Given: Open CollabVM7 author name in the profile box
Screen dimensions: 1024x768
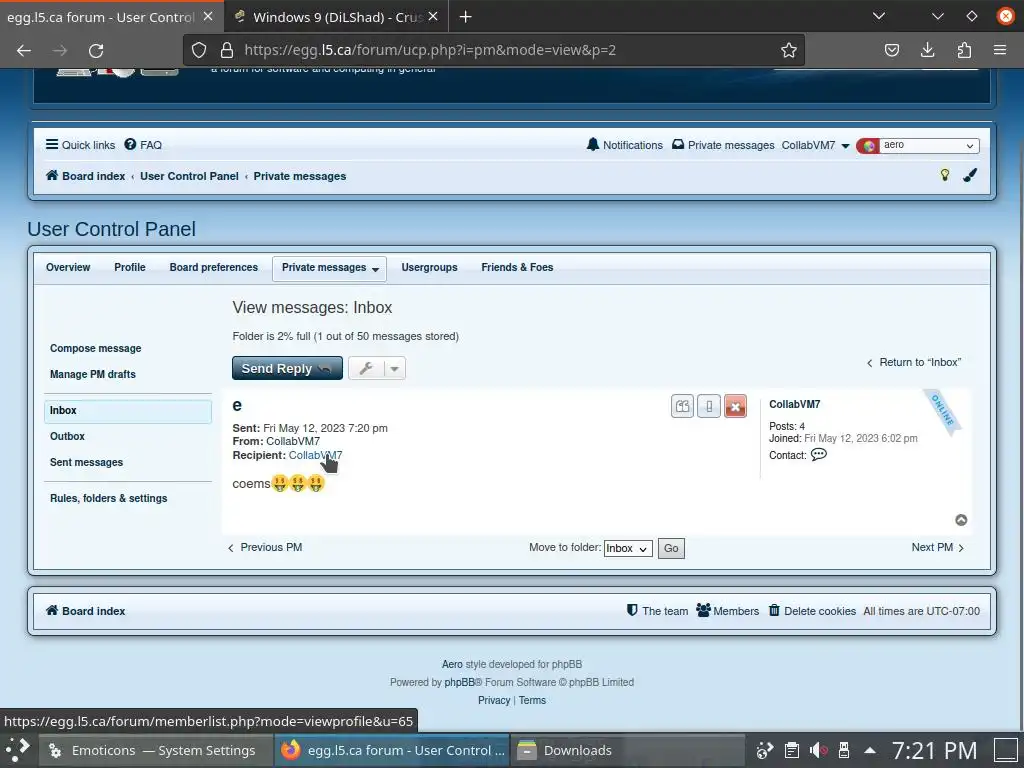Looking at the screenshot, I should tap(794, 404).
